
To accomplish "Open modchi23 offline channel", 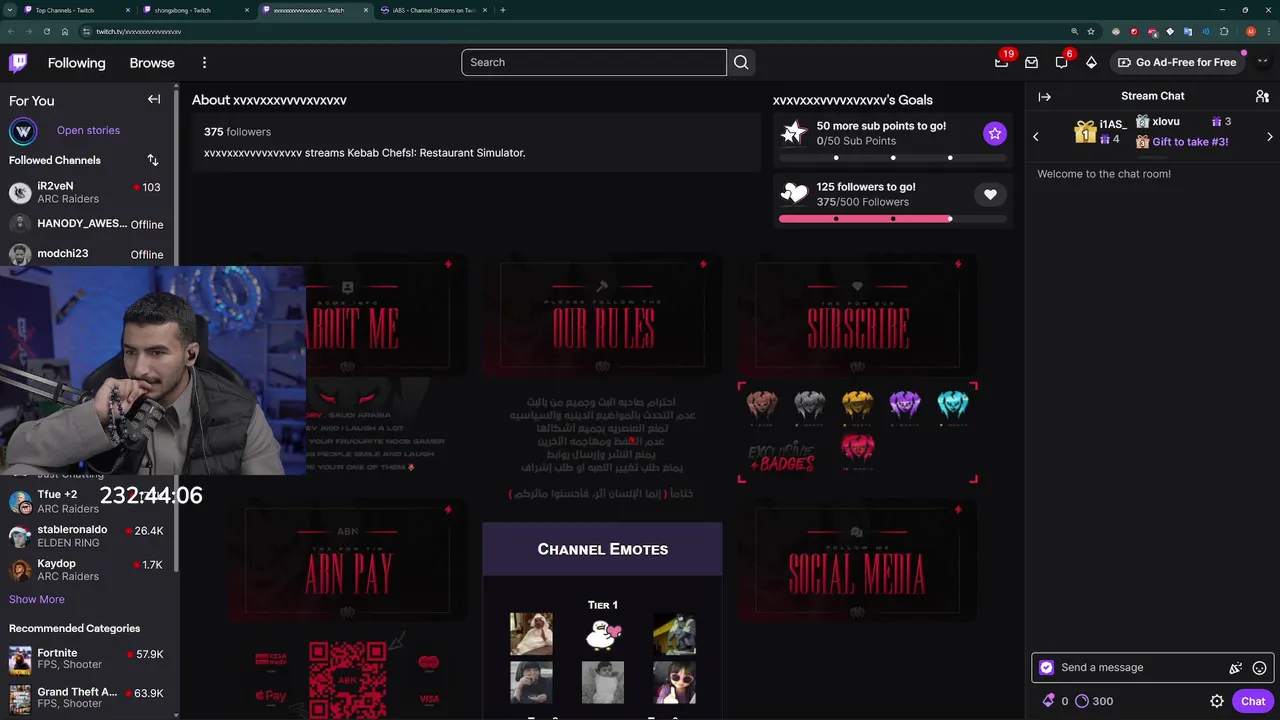I will 90,254.
